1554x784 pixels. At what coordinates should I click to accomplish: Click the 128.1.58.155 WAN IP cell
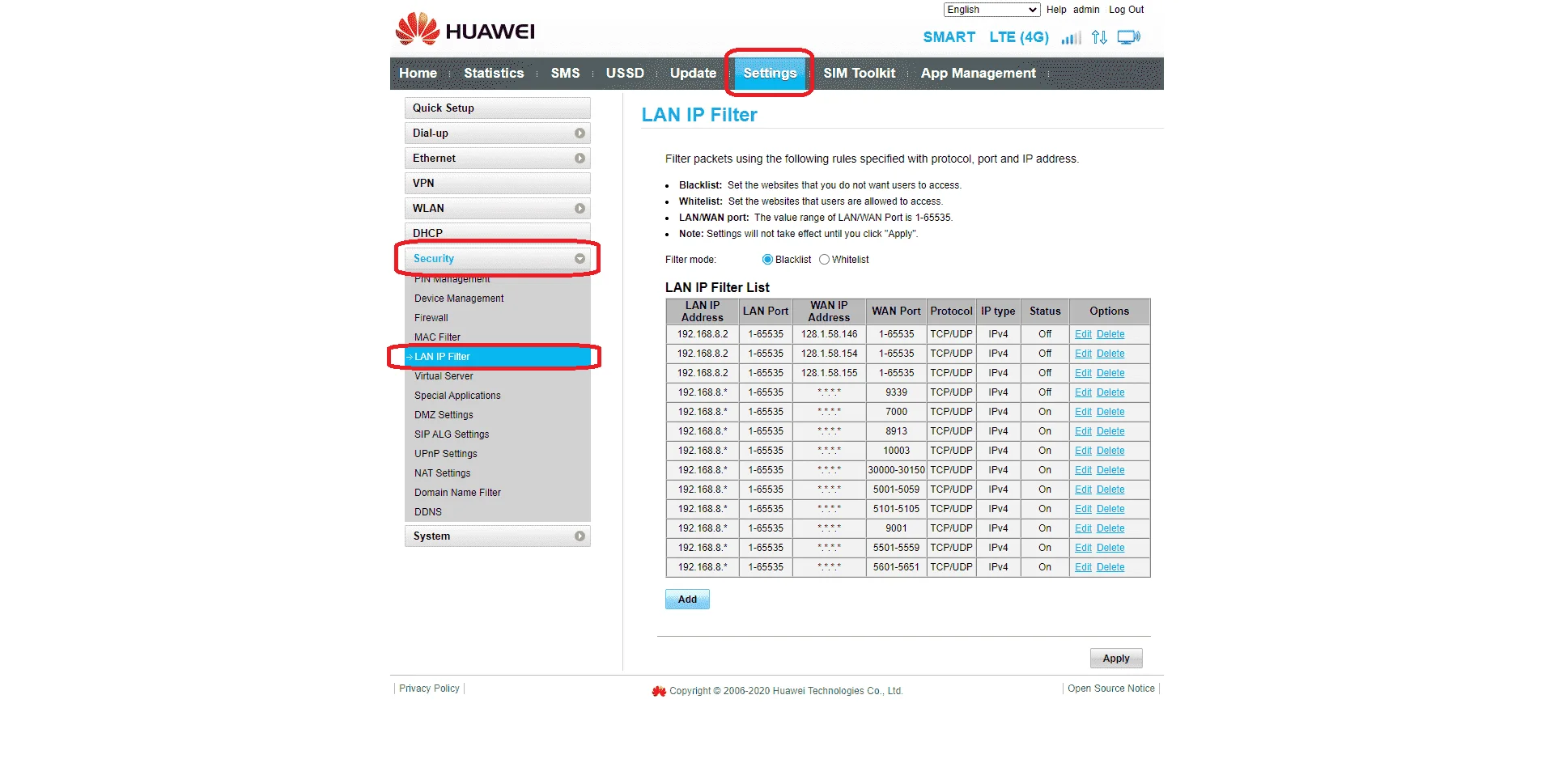tap(829, 373)
